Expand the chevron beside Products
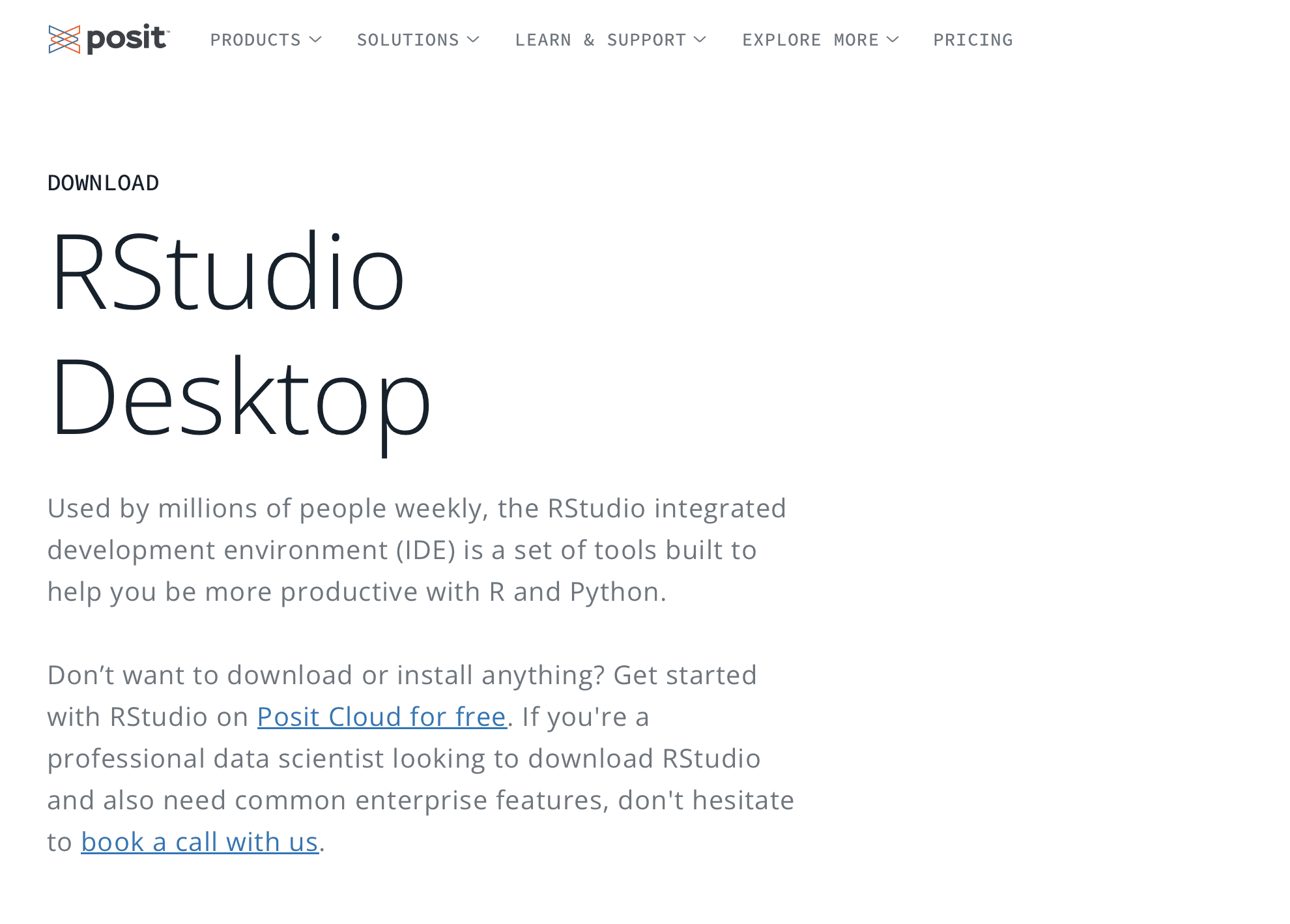 pos(315,40)
